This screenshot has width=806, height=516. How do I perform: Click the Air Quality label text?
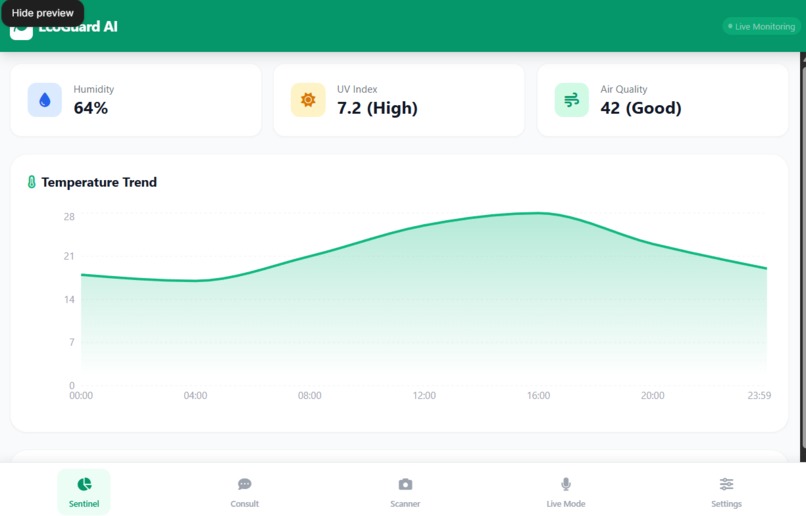tap(624, 89)
